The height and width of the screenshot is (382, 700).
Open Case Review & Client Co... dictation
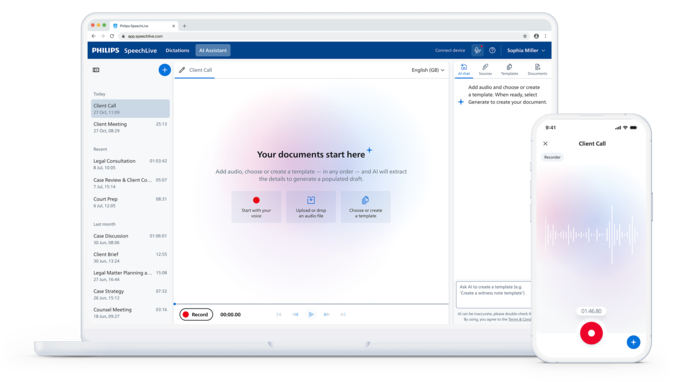coord(130,183)
